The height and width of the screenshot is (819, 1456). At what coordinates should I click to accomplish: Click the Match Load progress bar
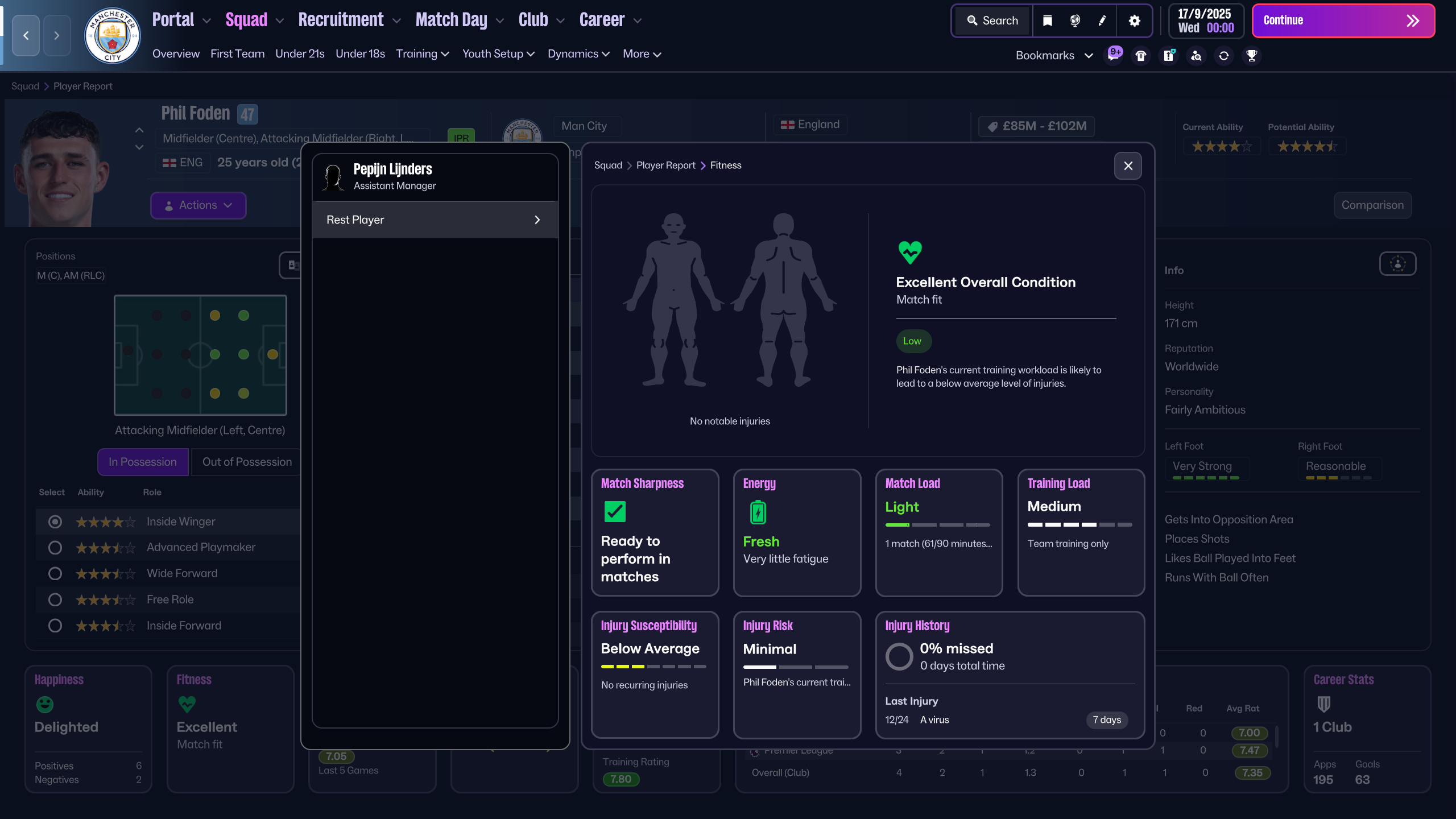point(937,524)
